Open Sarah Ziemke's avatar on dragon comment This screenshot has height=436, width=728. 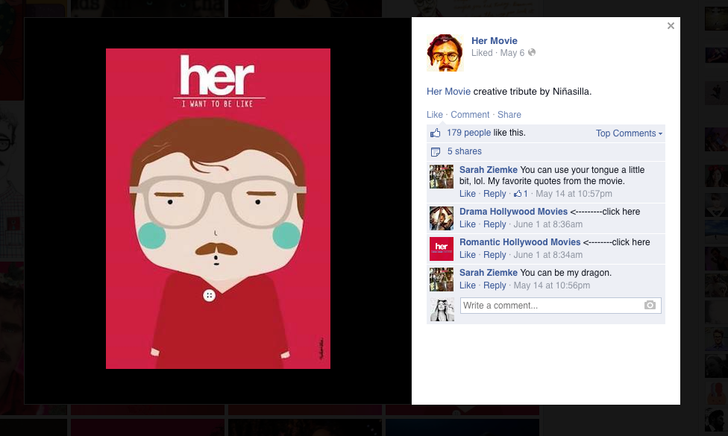pos(442,280)
